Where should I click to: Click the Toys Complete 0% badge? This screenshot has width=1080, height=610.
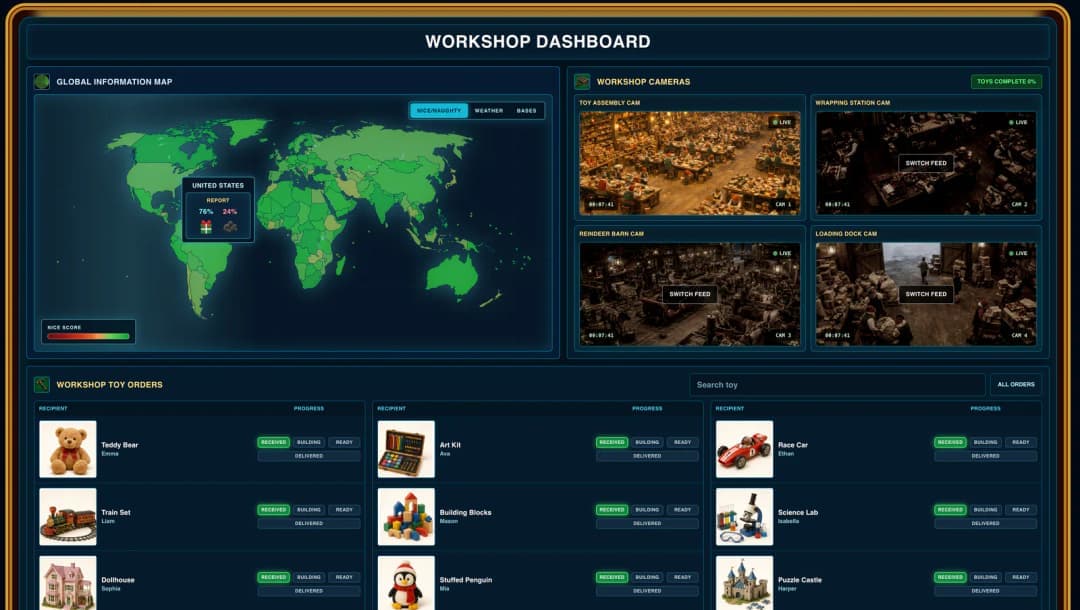point(1006,81)
